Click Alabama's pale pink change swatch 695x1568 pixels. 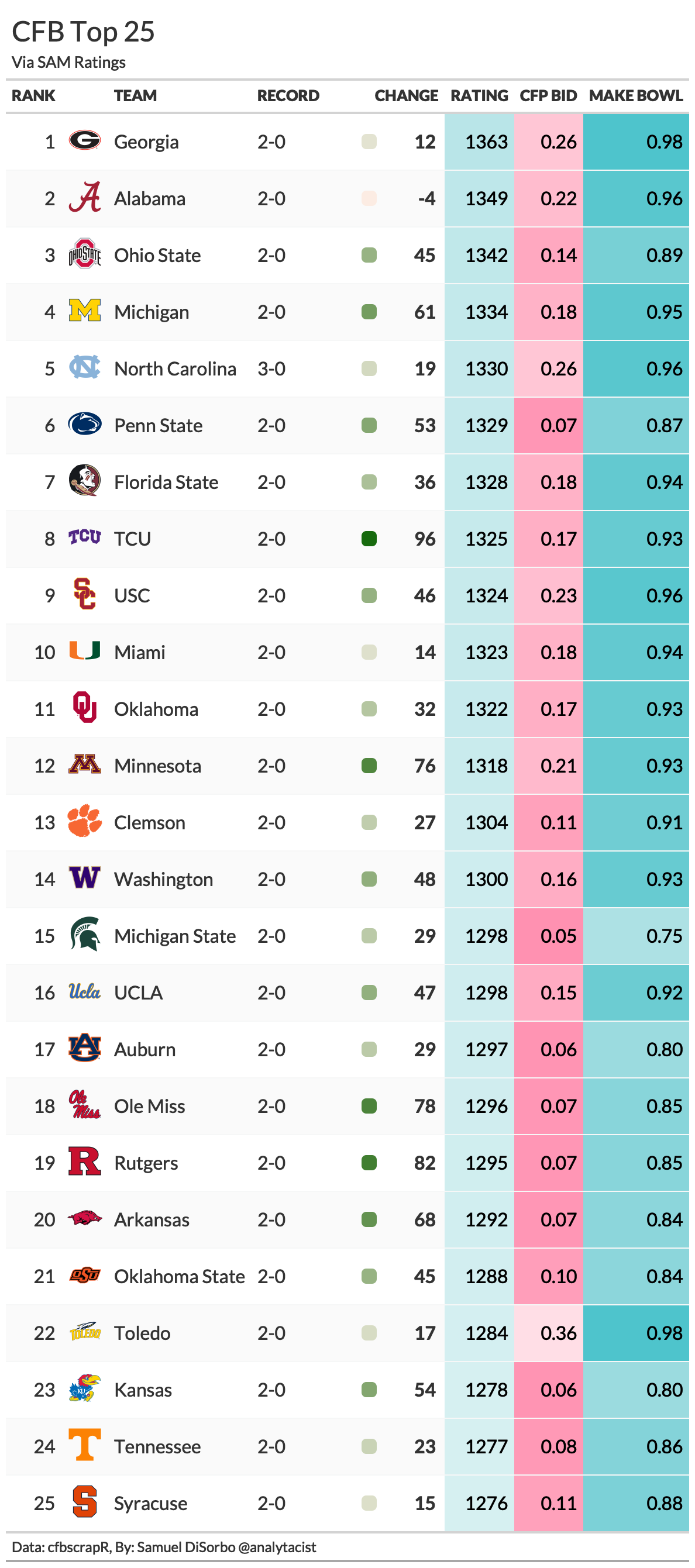tap(369, 198)
